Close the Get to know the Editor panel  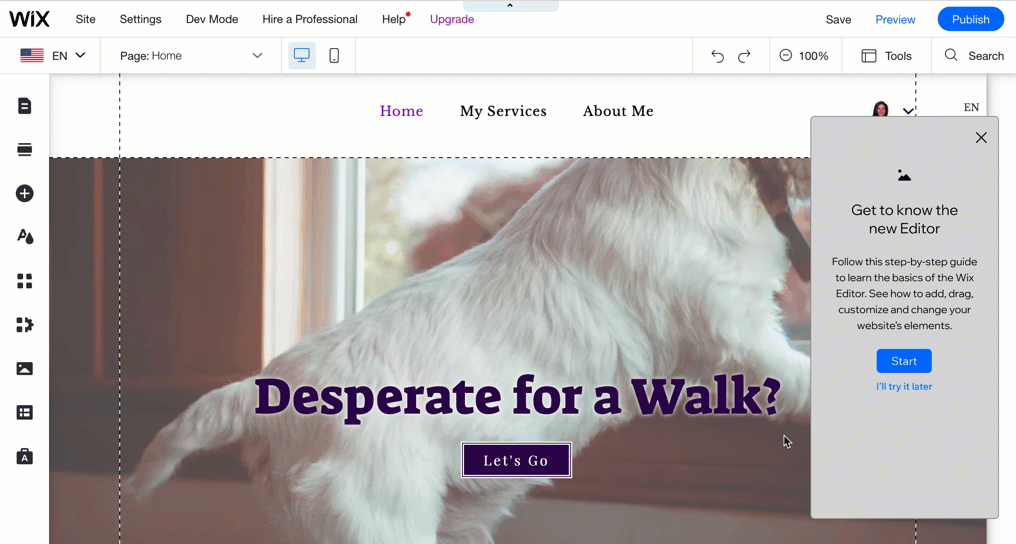tap(981, 137)
